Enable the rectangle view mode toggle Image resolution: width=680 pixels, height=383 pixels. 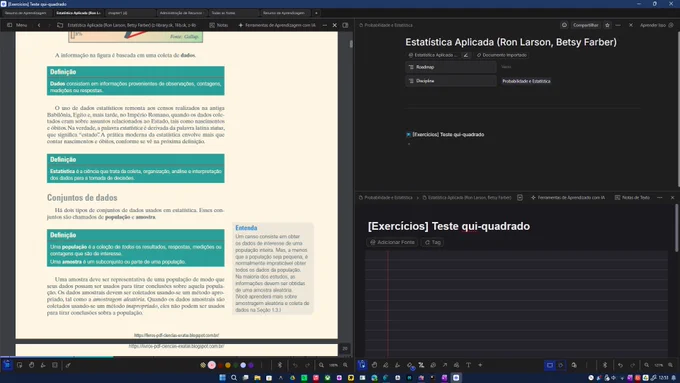point(549,365)
